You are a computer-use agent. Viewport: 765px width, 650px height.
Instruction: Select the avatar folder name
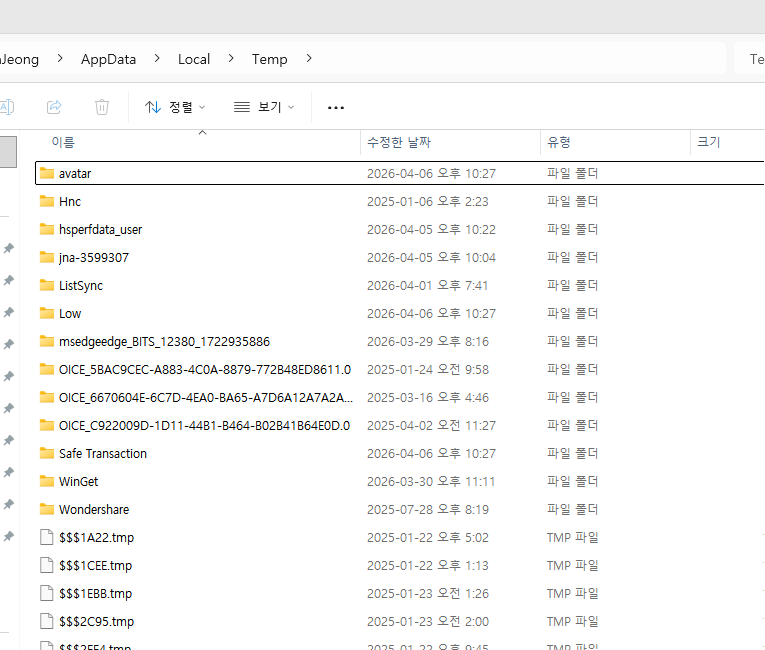[x=75, y=174]
